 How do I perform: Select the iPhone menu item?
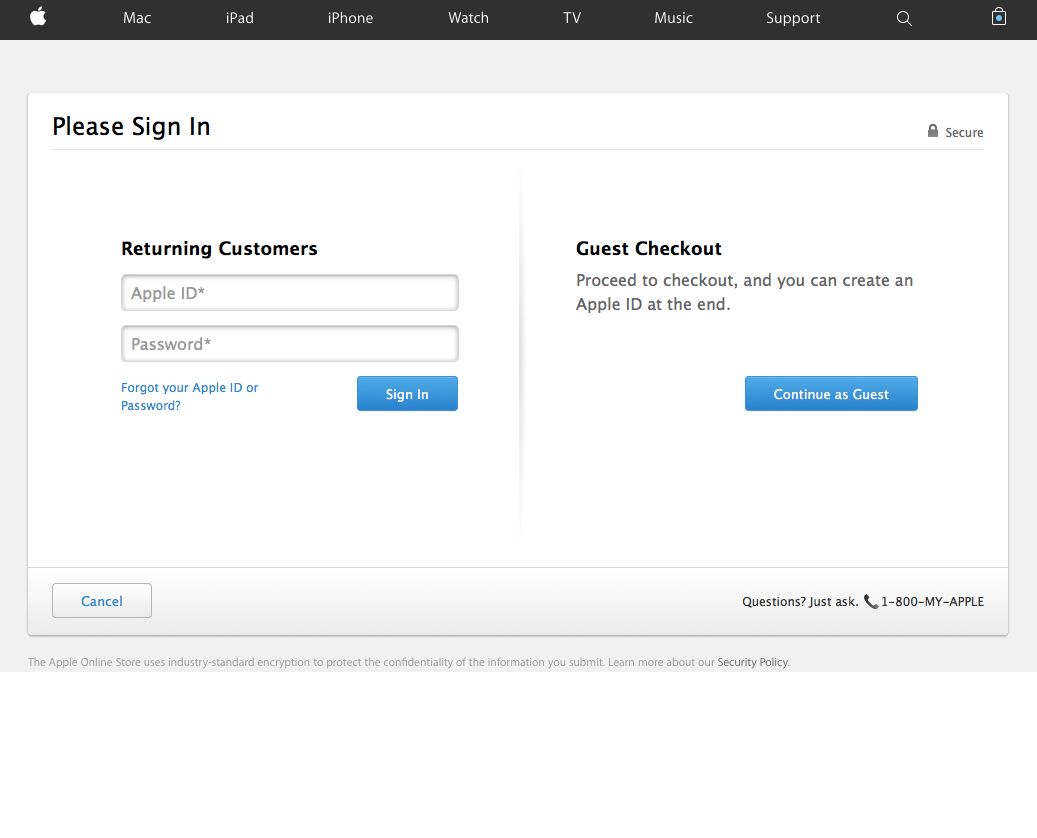click(350, 18)
